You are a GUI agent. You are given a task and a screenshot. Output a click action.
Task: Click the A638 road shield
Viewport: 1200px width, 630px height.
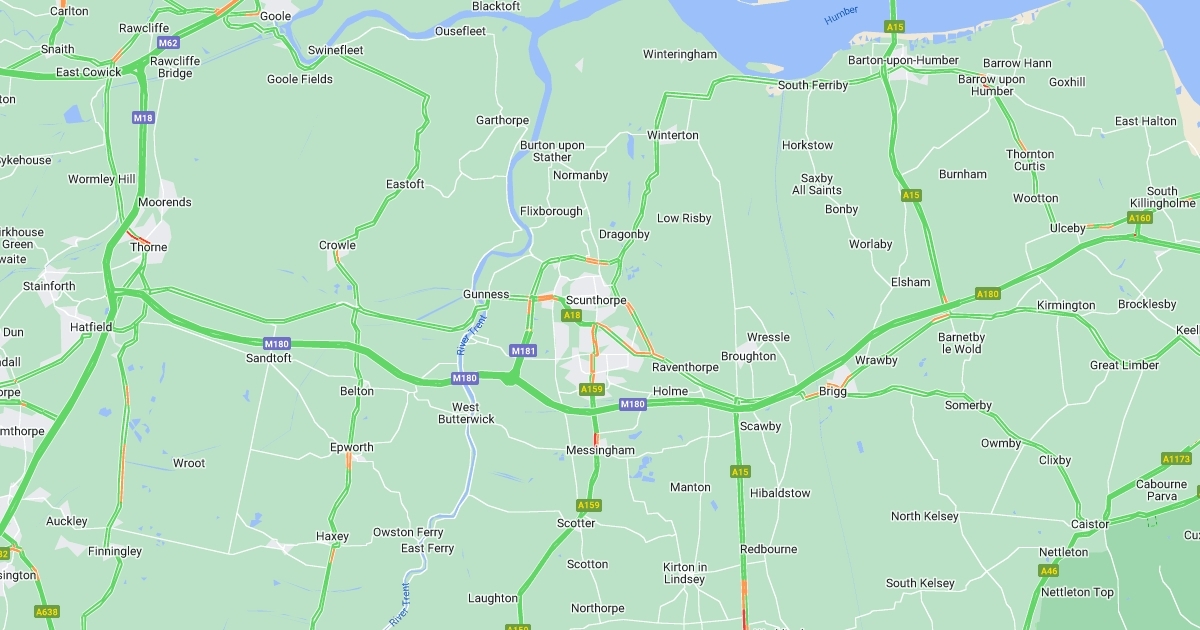pos(46,611)
